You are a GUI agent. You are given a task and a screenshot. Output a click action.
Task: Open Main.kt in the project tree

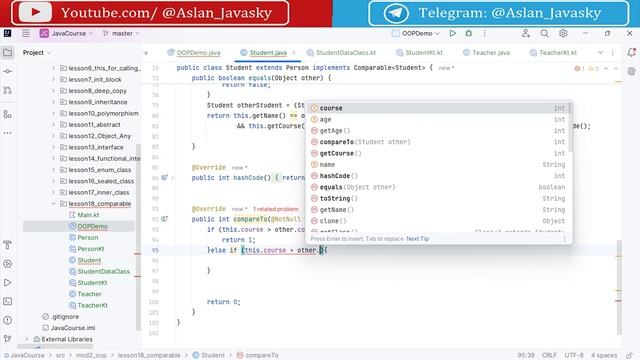(84, 215)
